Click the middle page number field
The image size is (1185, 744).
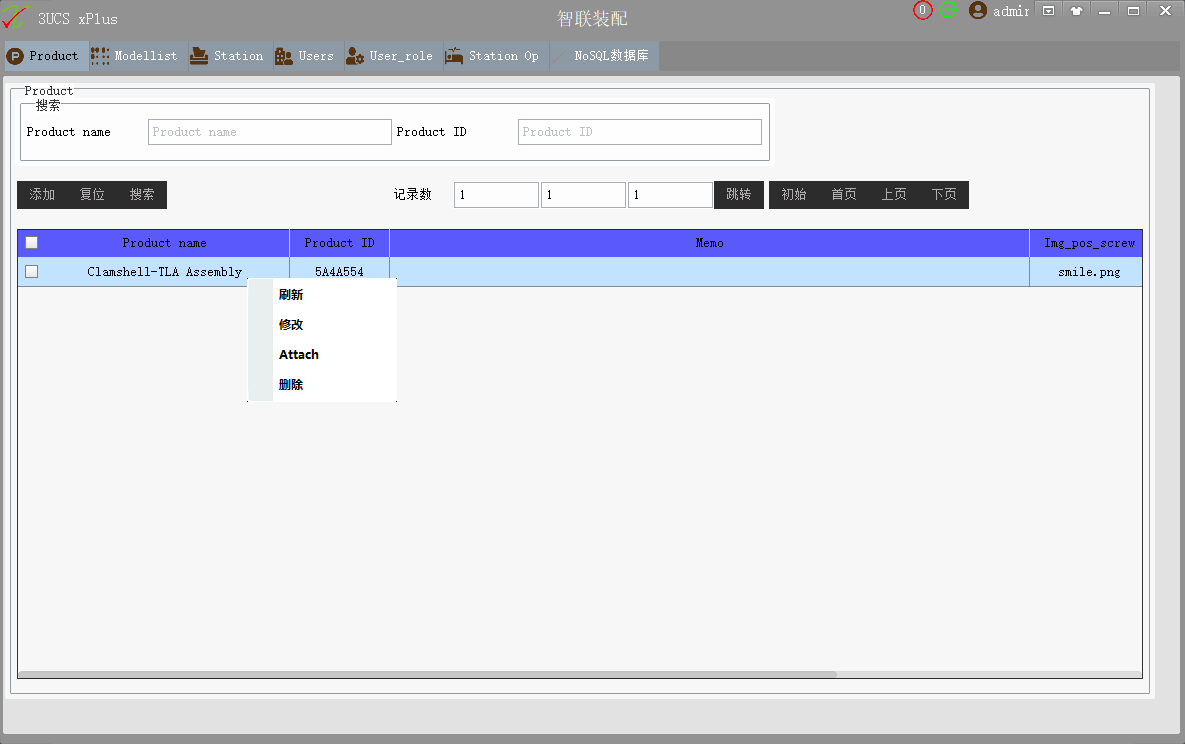tap(583, 195)
